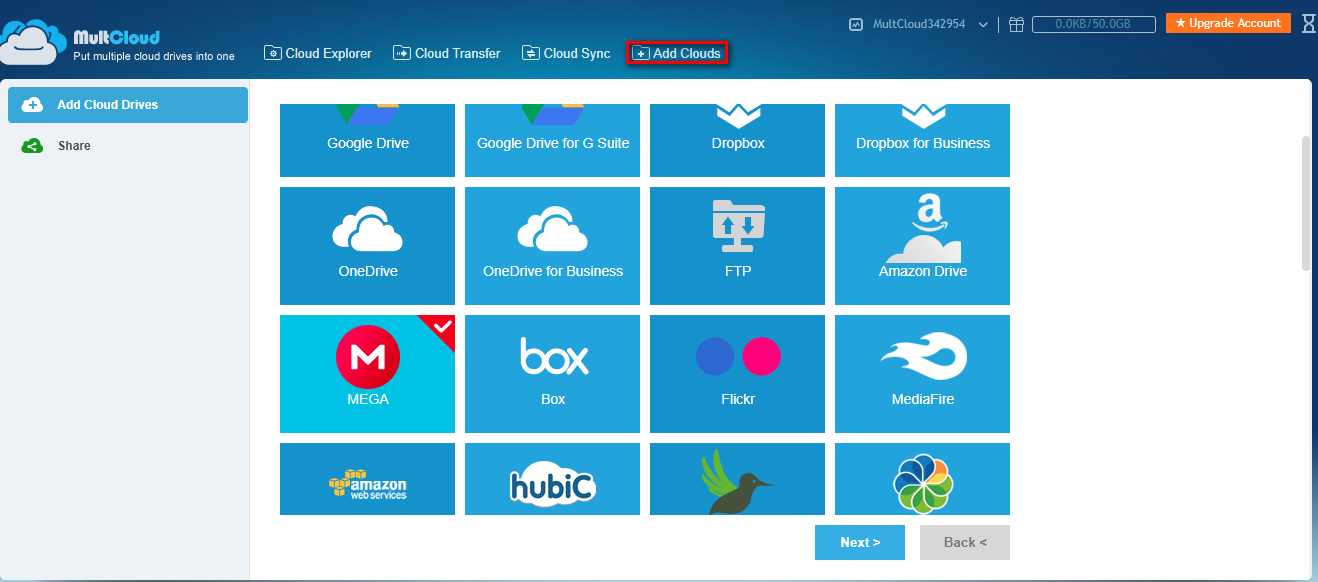Click the gift box icon

(x=1016, y=24)
